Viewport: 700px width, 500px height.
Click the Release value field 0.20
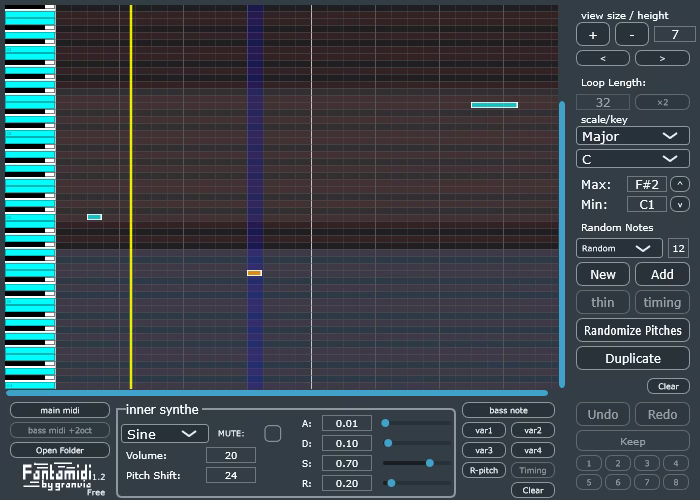tap(347, 483)
